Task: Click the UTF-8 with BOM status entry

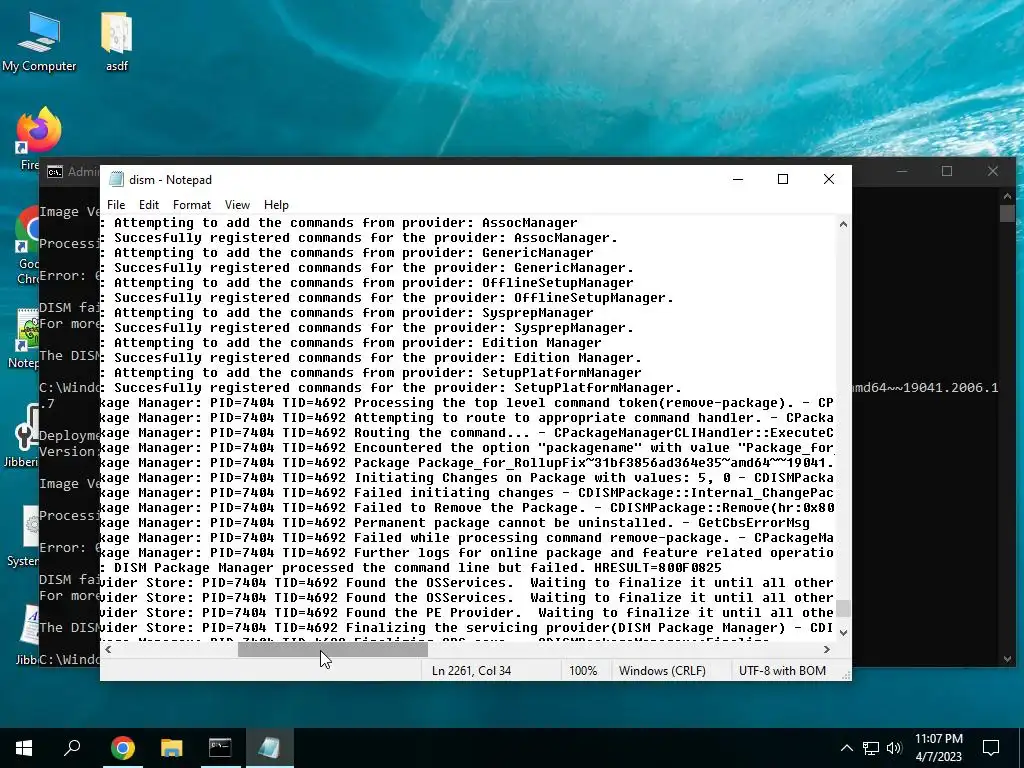Action: point(782,671)
